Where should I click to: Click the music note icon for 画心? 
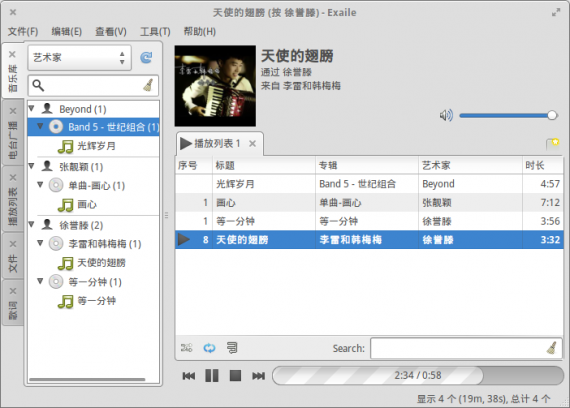[x=65, y=205]
